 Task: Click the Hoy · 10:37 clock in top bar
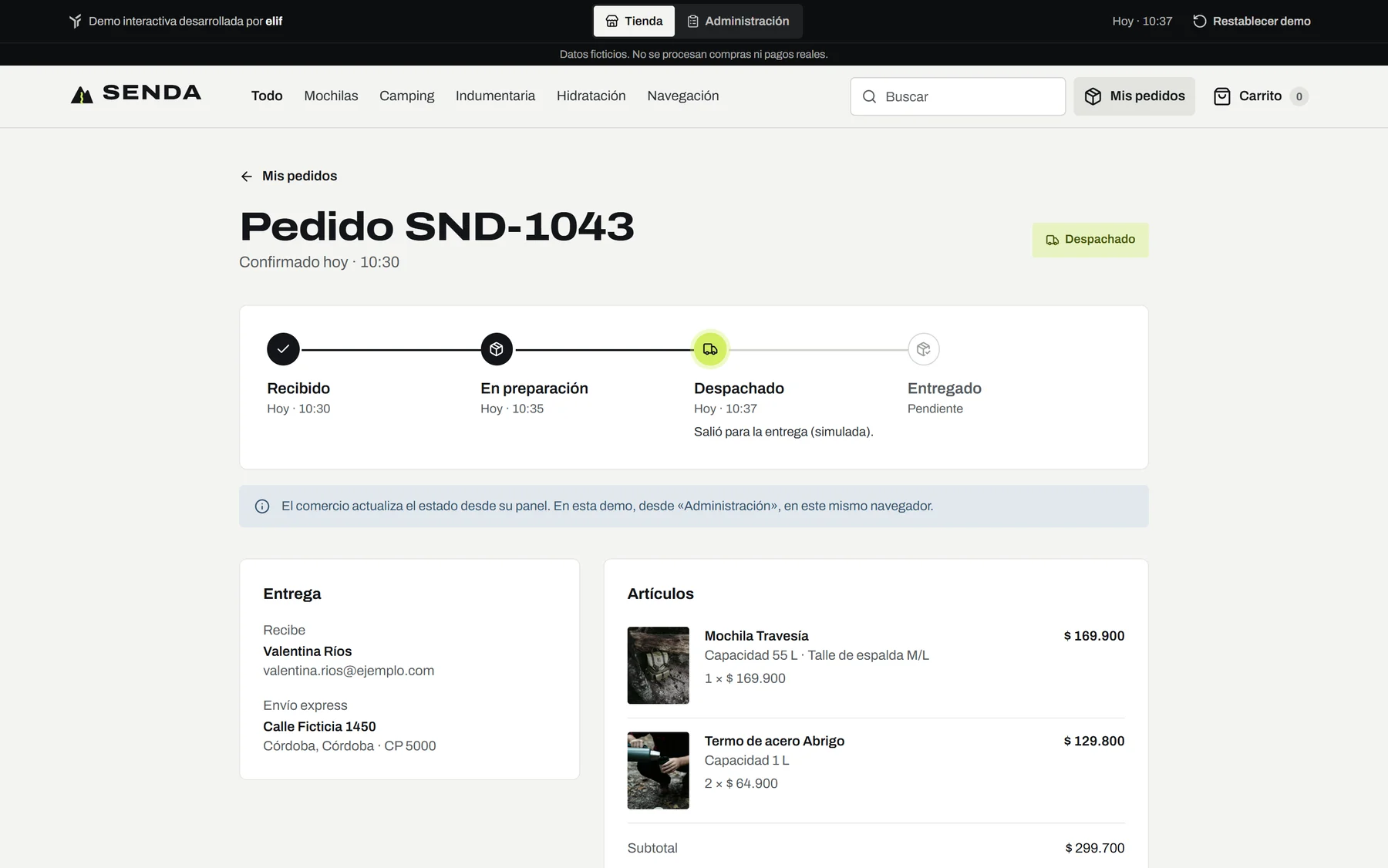click(1142, 22)
